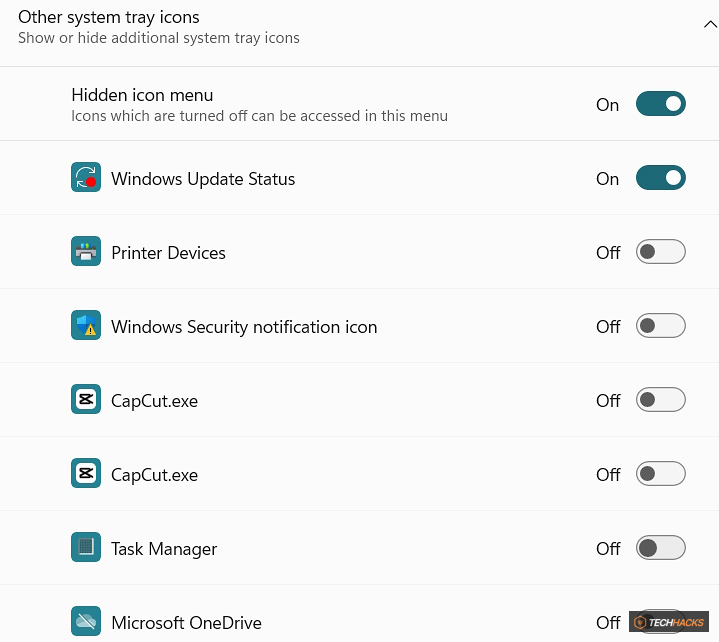Click the Task Manager icon
Viewport: 719px width, 642px height.
tap(86, 547)
